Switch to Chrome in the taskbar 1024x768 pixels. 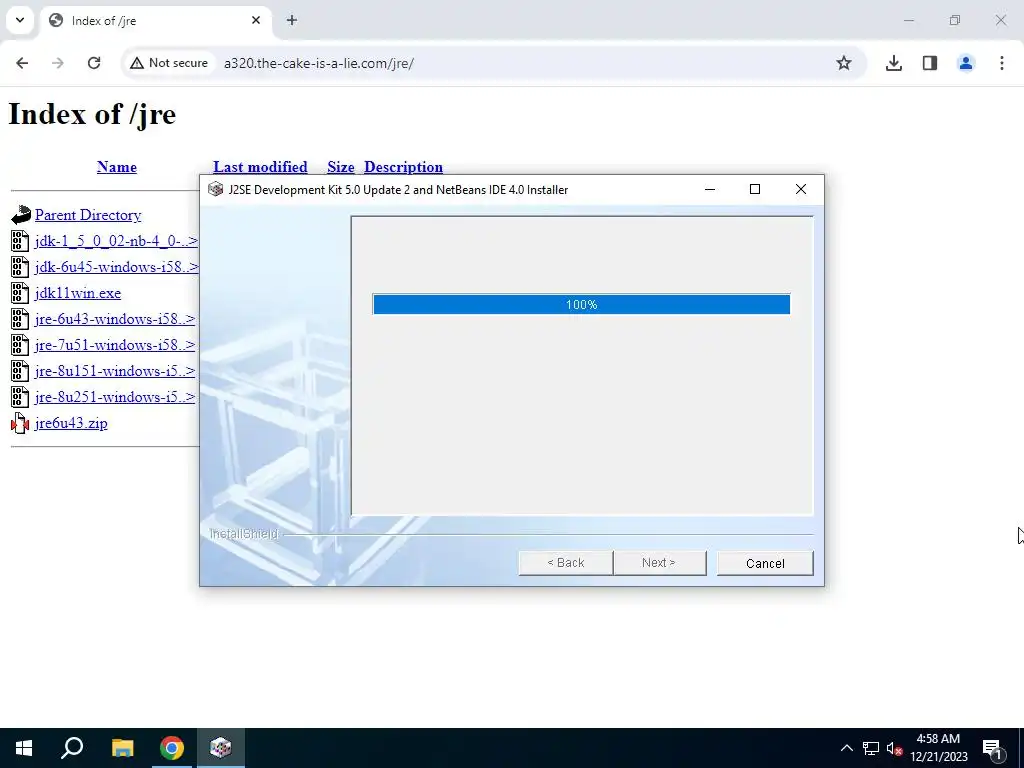(x=172, y=748)
